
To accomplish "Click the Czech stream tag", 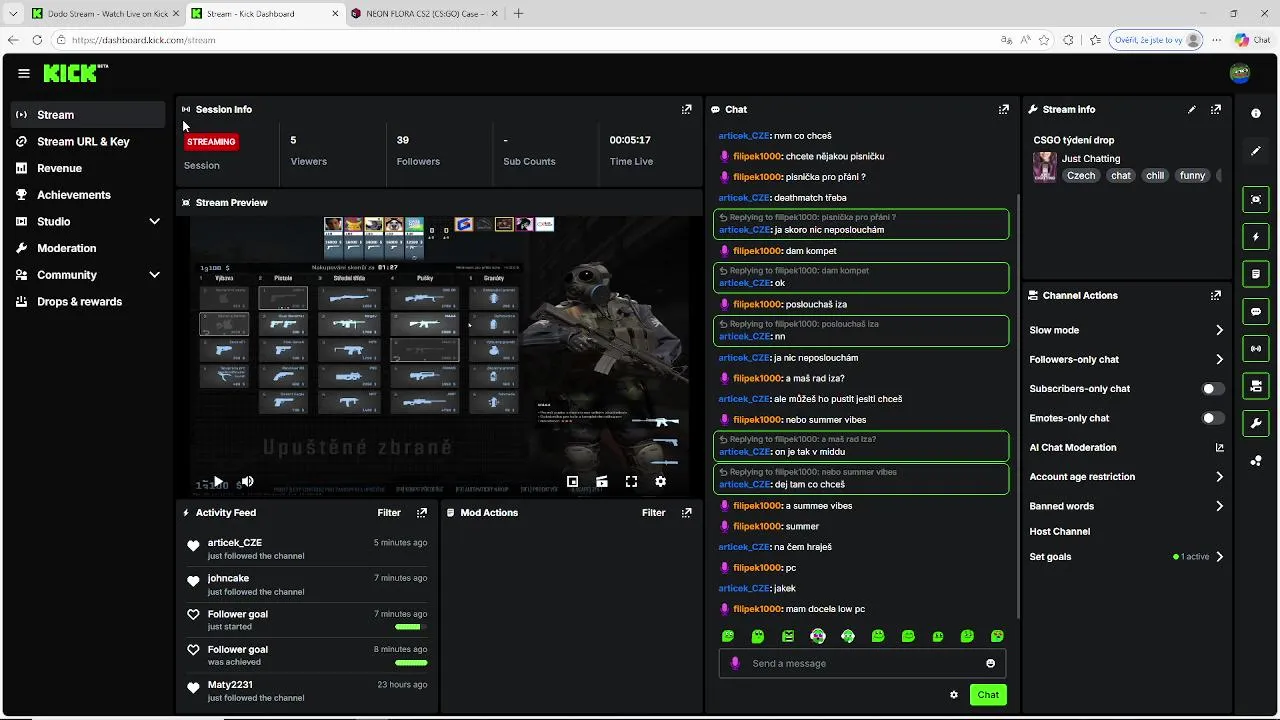I will (x=1081, y=175).
